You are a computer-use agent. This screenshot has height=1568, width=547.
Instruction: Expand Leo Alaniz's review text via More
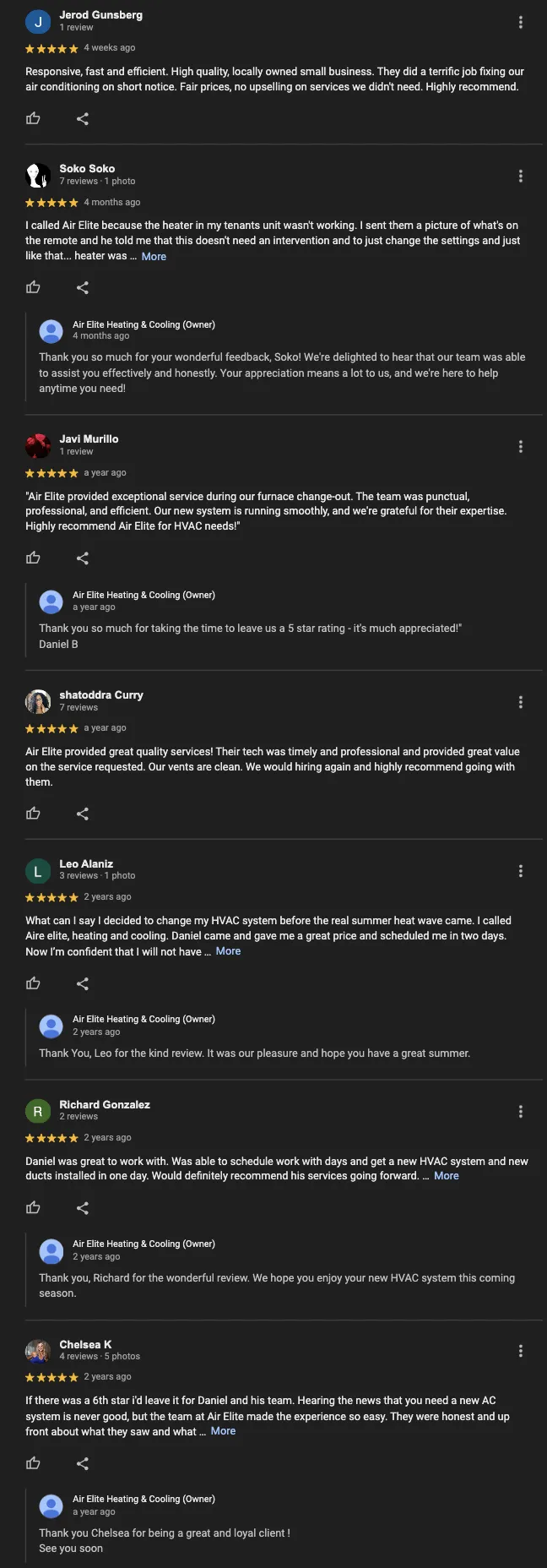(228, 951)
